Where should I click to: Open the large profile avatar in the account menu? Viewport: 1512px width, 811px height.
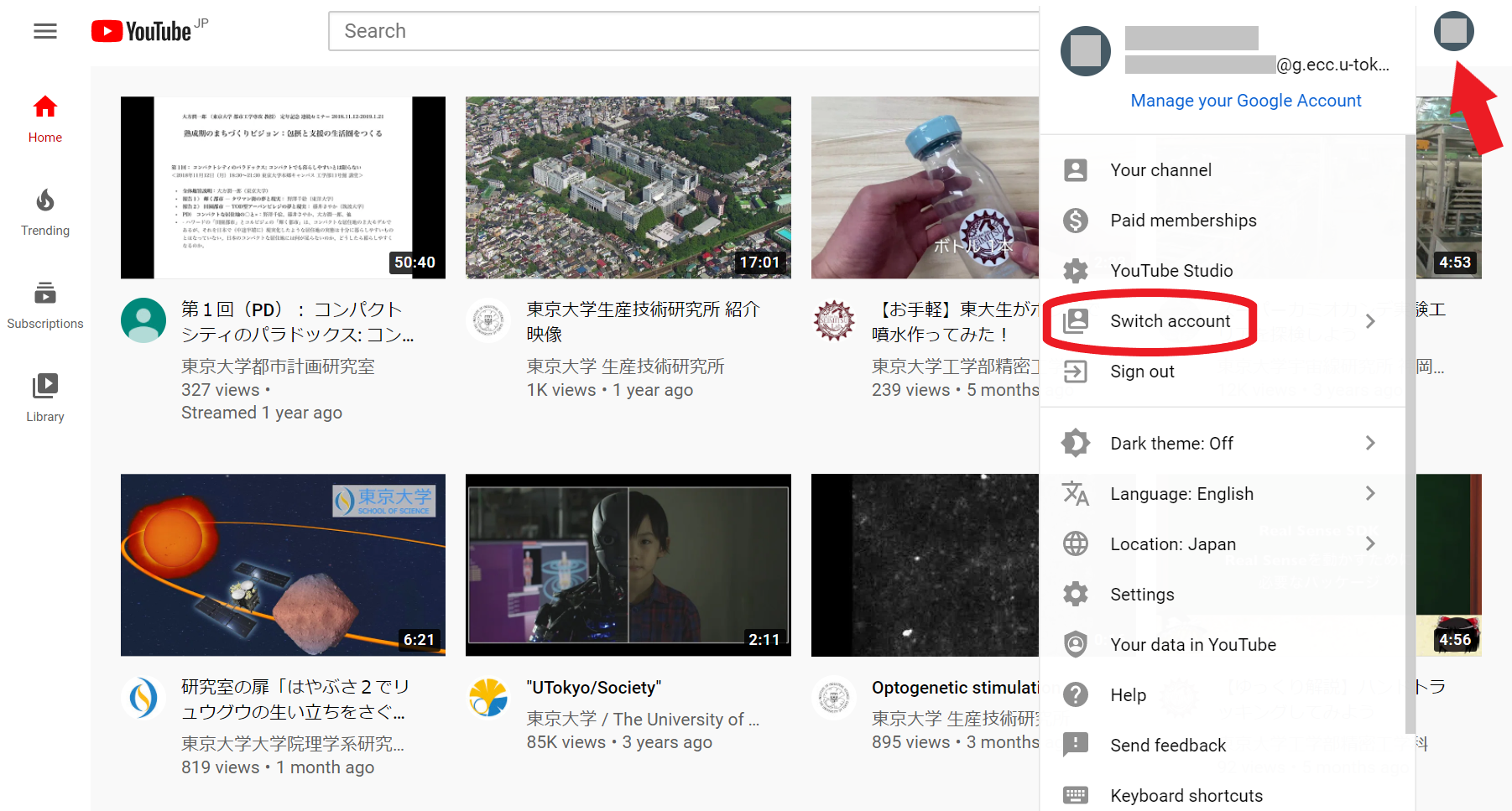(1086, 51)
